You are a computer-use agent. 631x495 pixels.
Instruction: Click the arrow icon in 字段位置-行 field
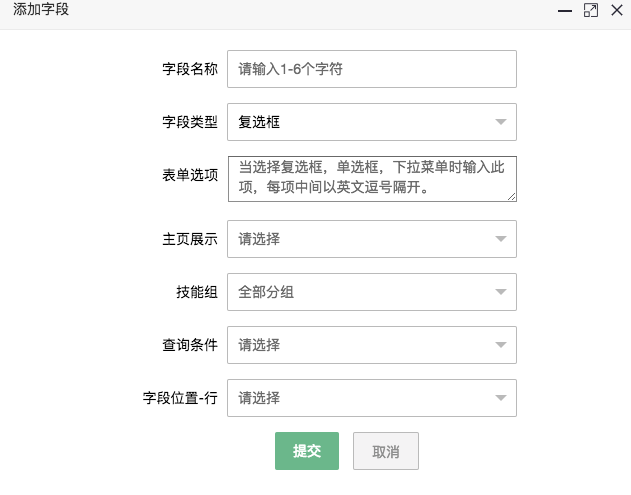pyautogui.click(x=501, y=398)
